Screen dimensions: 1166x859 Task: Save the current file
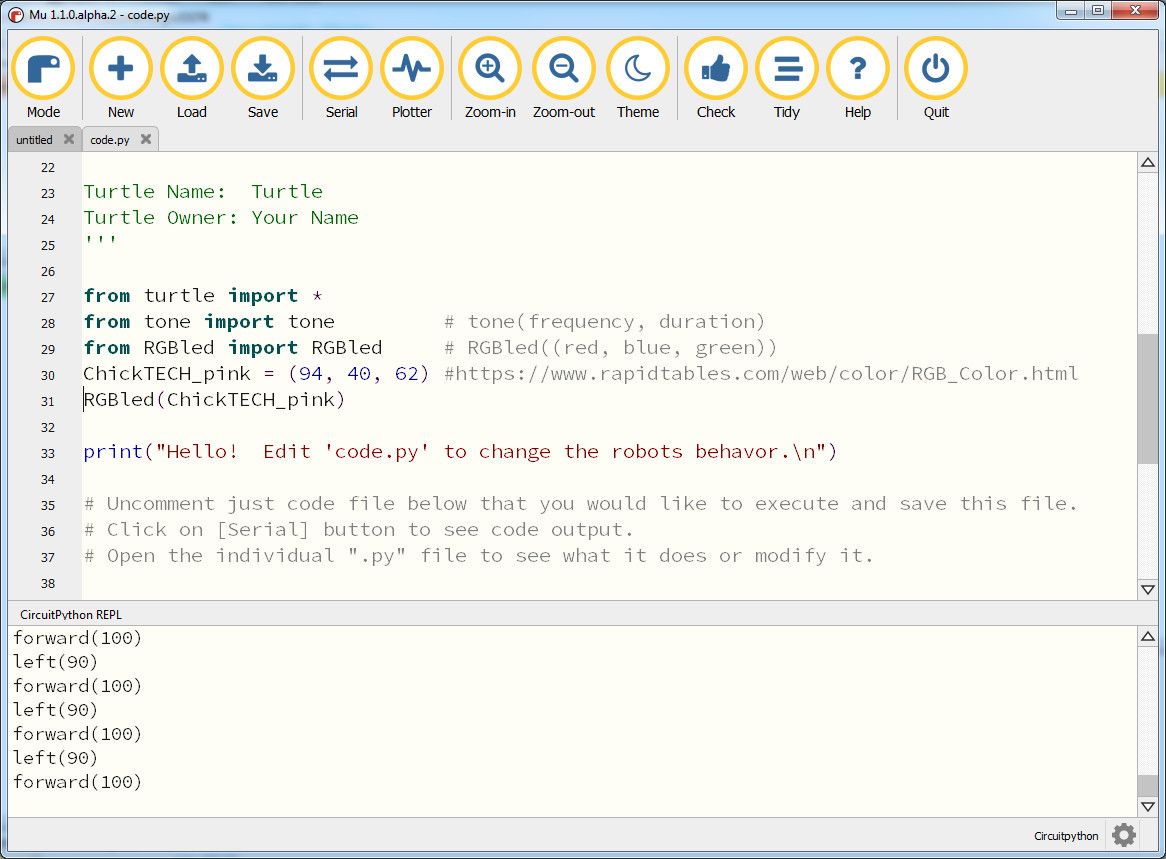[x=263, y=70]
